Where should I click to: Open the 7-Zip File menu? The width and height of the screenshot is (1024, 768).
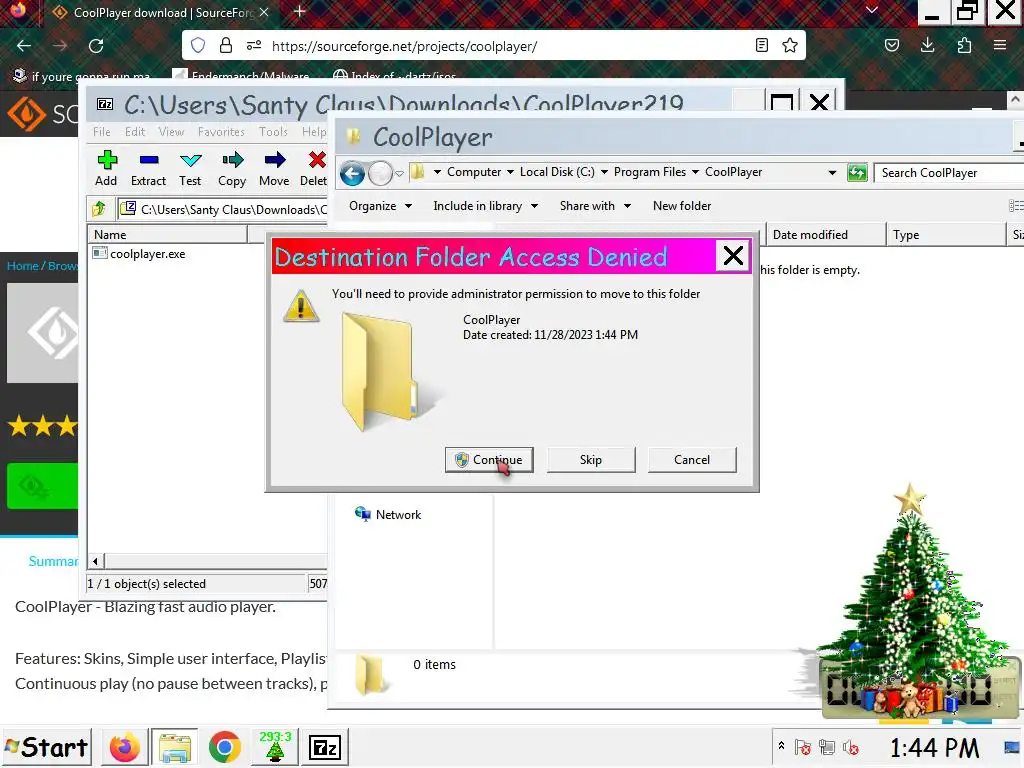[x=101, y=132]
